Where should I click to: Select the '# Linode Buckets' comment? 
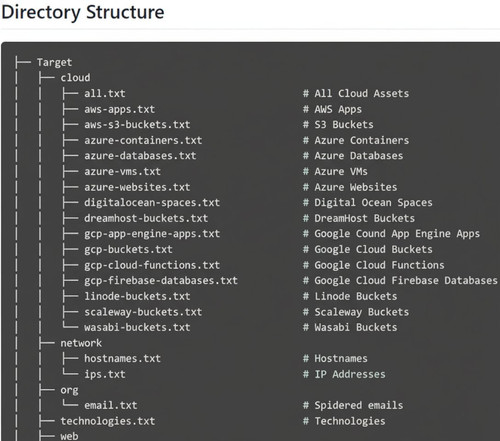point(350,296)
